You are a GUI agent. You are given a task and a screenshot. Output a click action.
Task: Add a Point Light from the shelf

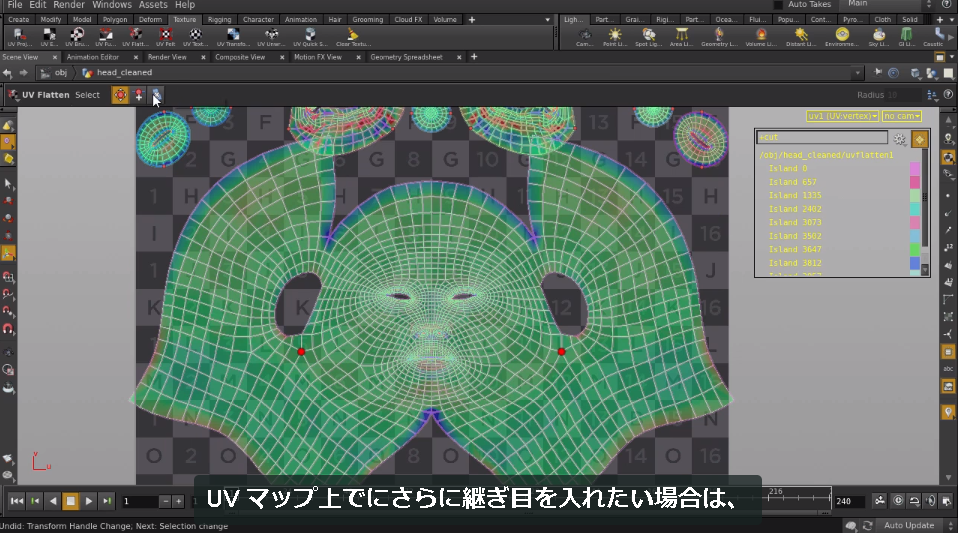pyautogui.click(x=615, y=37)
